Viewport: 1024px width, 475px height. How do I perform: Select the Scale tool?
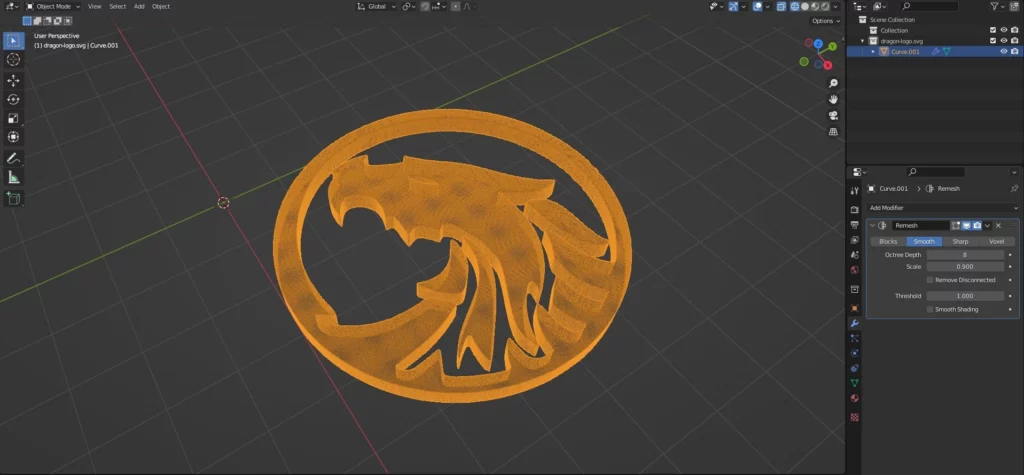[12, 118]
